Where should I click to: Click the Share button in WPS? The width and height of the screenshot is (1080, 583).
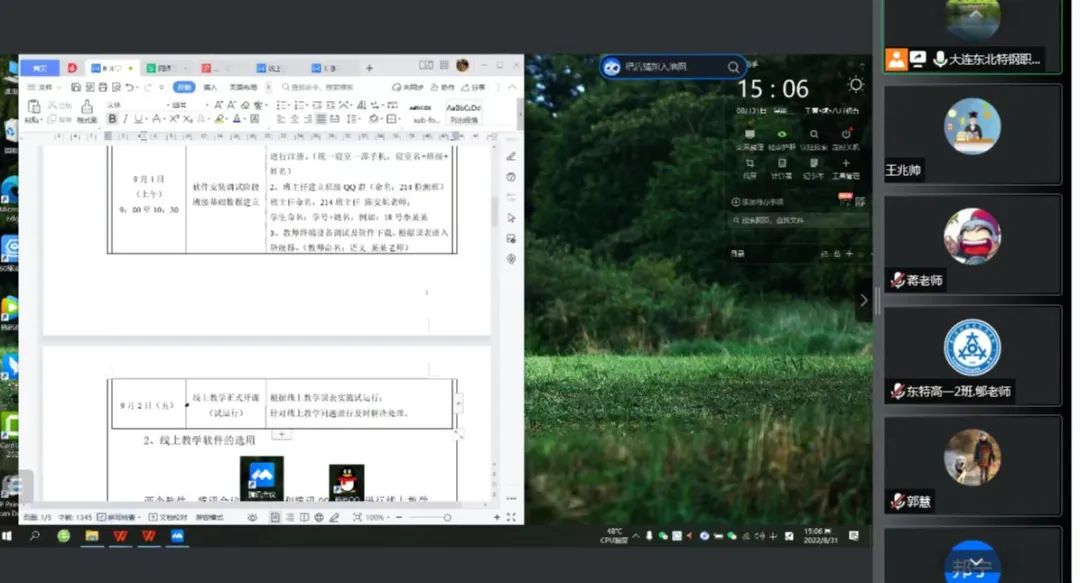(x=474, y=88)
